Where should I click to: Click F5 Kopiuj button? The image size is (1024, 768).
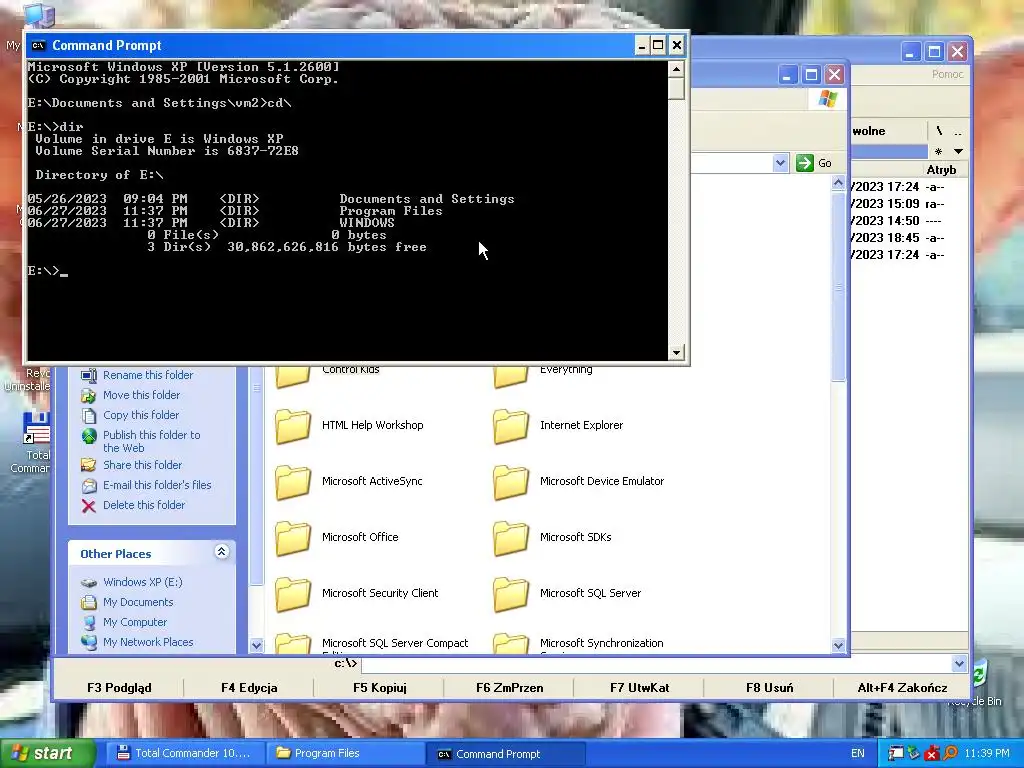379,688
